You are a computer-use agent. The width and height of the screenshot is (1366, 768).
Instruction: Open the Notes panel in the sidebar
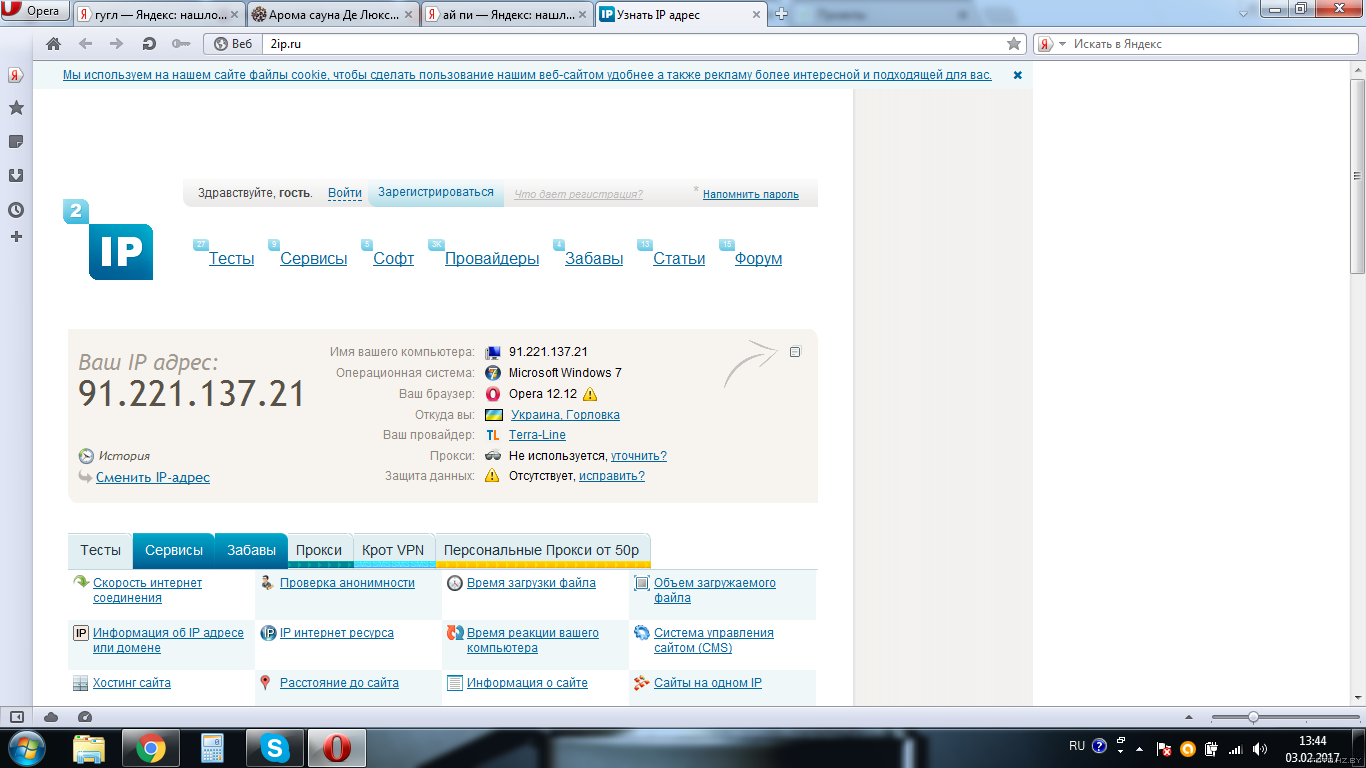[16, 141]
